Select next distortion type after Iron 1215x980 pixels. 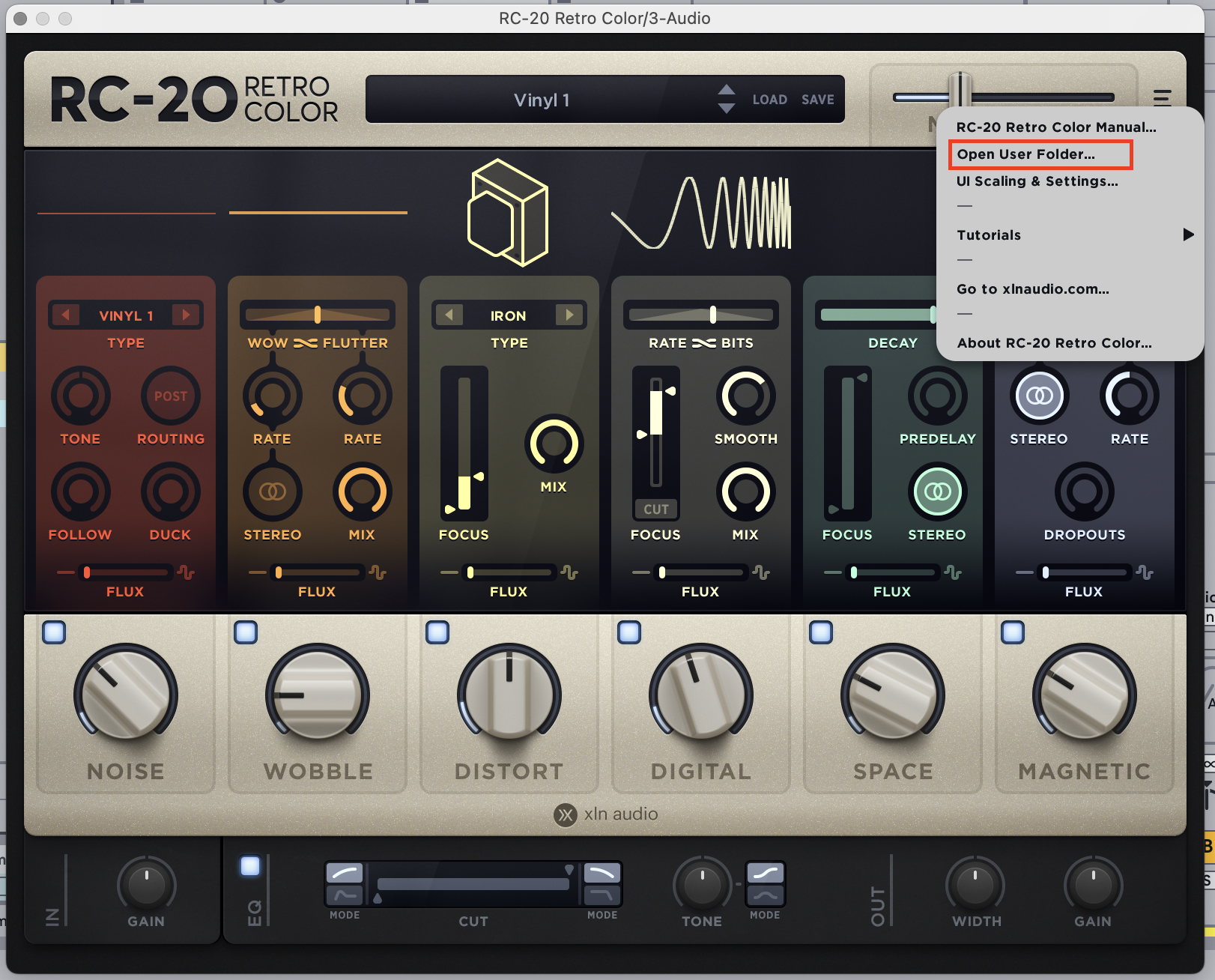click(x=569, y=315)
